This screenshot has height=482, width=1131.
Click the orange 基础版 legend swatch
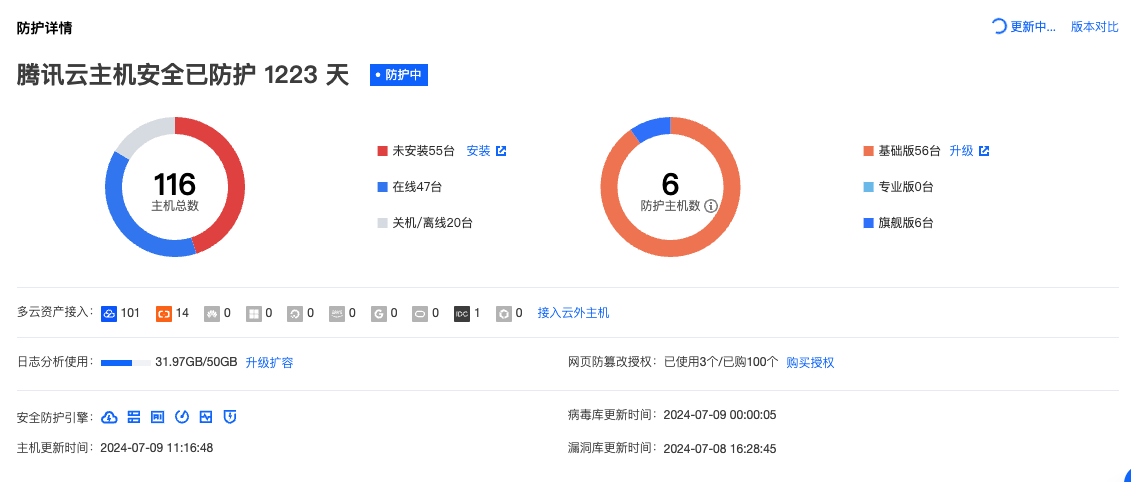(868, 151)
